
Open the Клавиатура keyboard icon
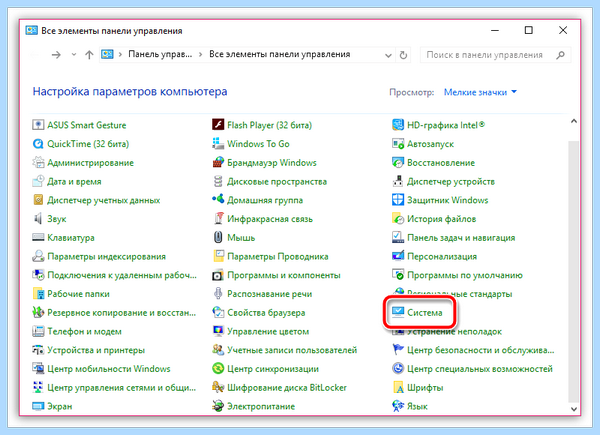point(38,238)
